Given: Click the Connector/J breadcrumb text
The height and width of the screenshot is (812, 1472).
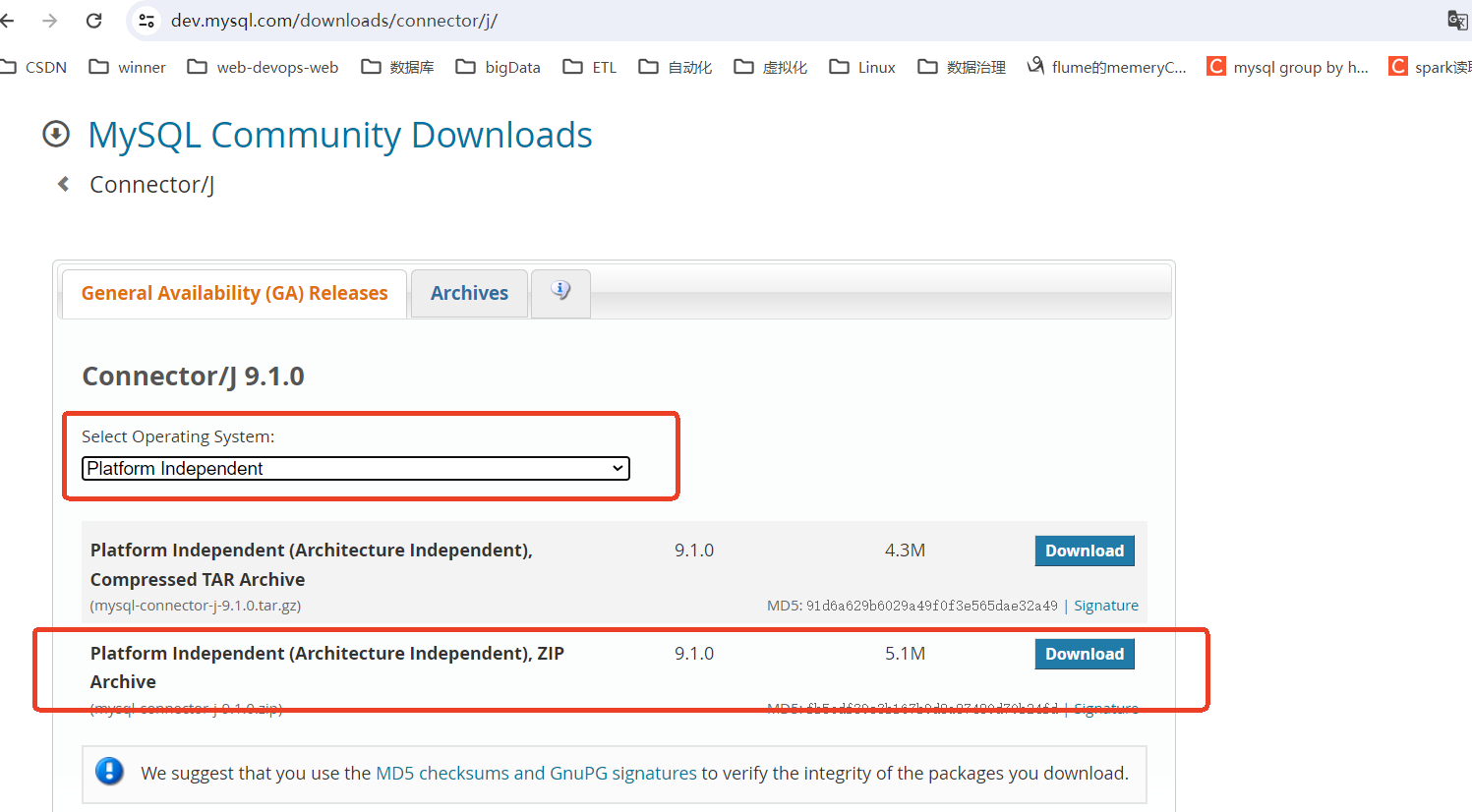Looking at the screenshot, I should pos(152,185).
